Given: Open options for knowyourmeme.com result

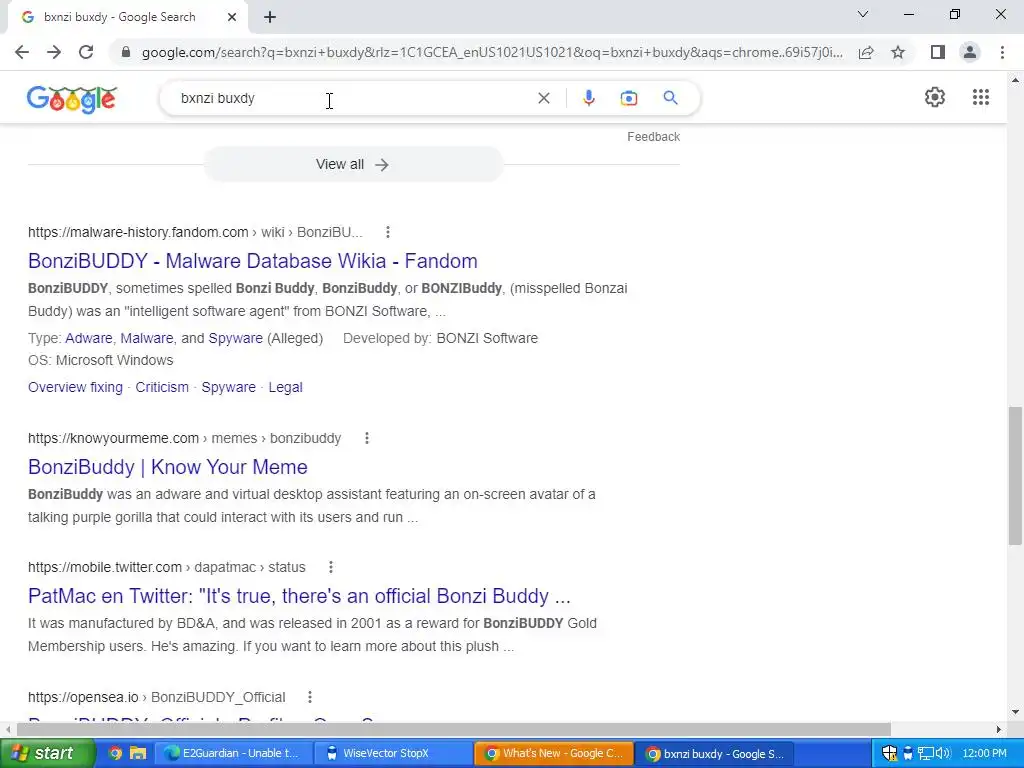Looking at the screenshot, I should 367,438.
